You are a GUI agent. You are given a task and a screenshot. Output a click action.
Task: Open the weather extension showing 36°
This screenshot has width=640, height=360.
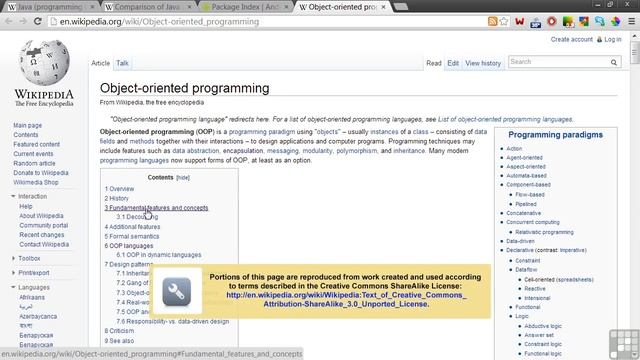536,22
